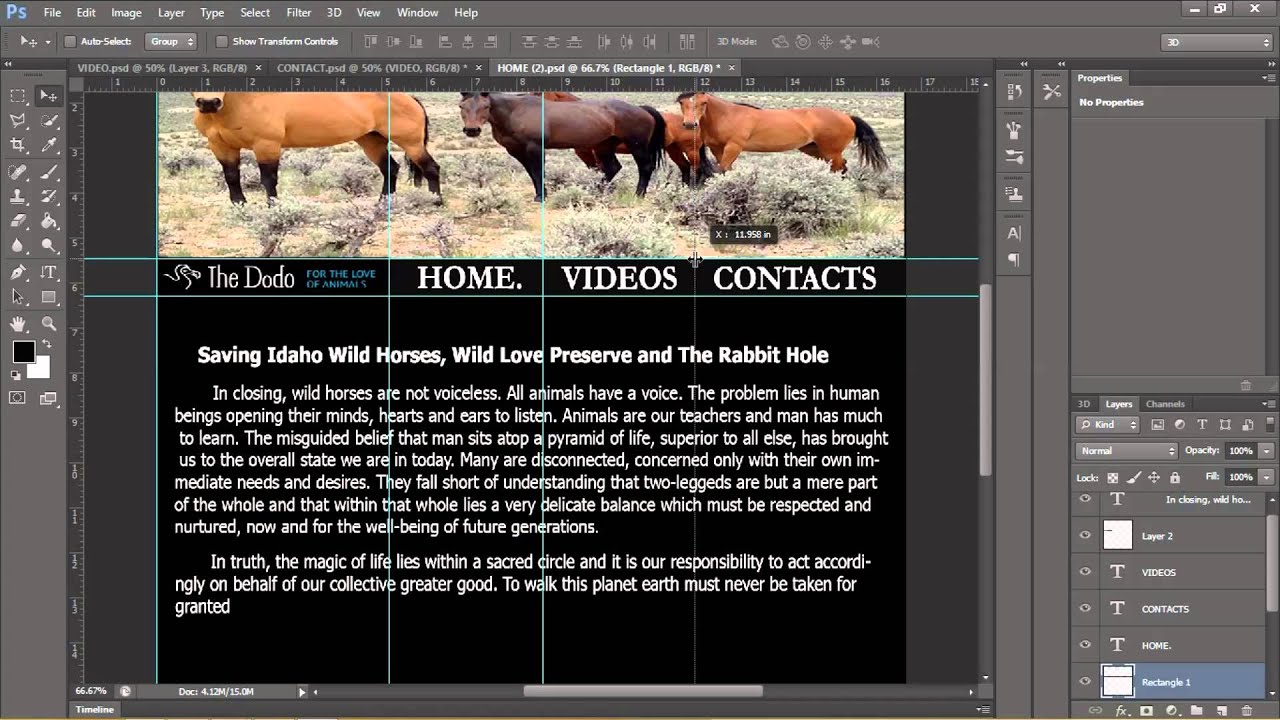Switch to the Channels panel tab

point(1165,404)
